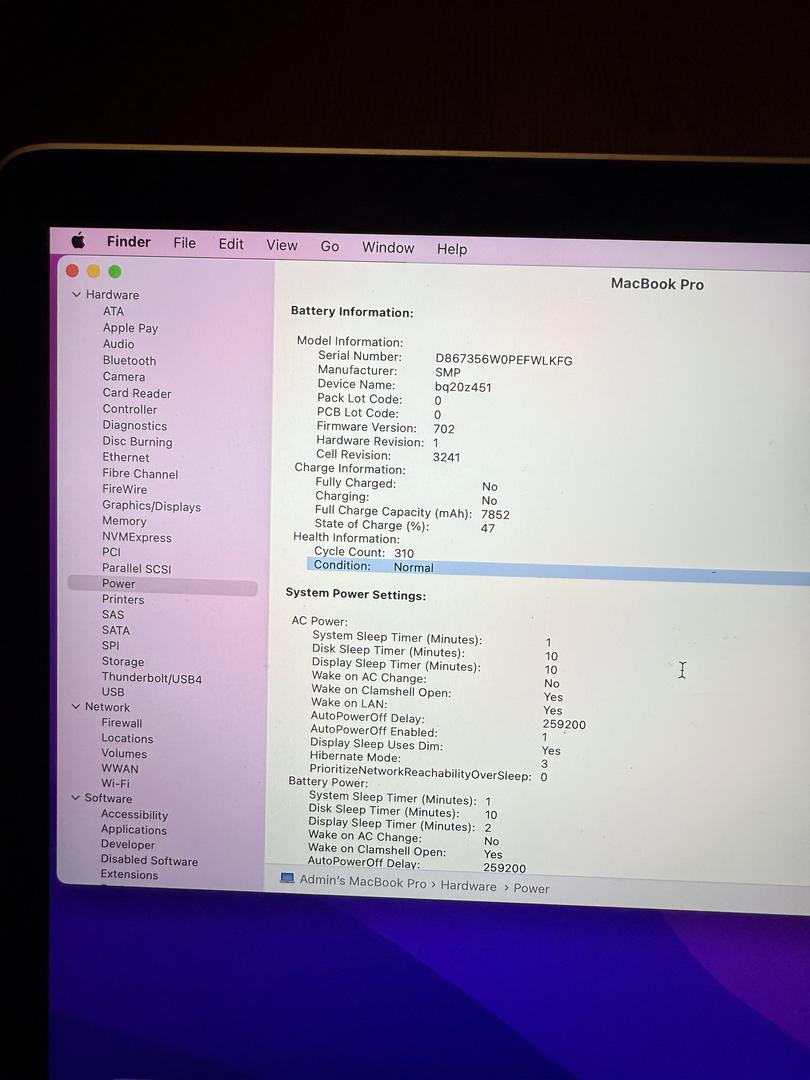This screenshot has height=1080, width=810.
Task: Click Power in the path bar
Action: pyautogui.click(x=532, y=889)
